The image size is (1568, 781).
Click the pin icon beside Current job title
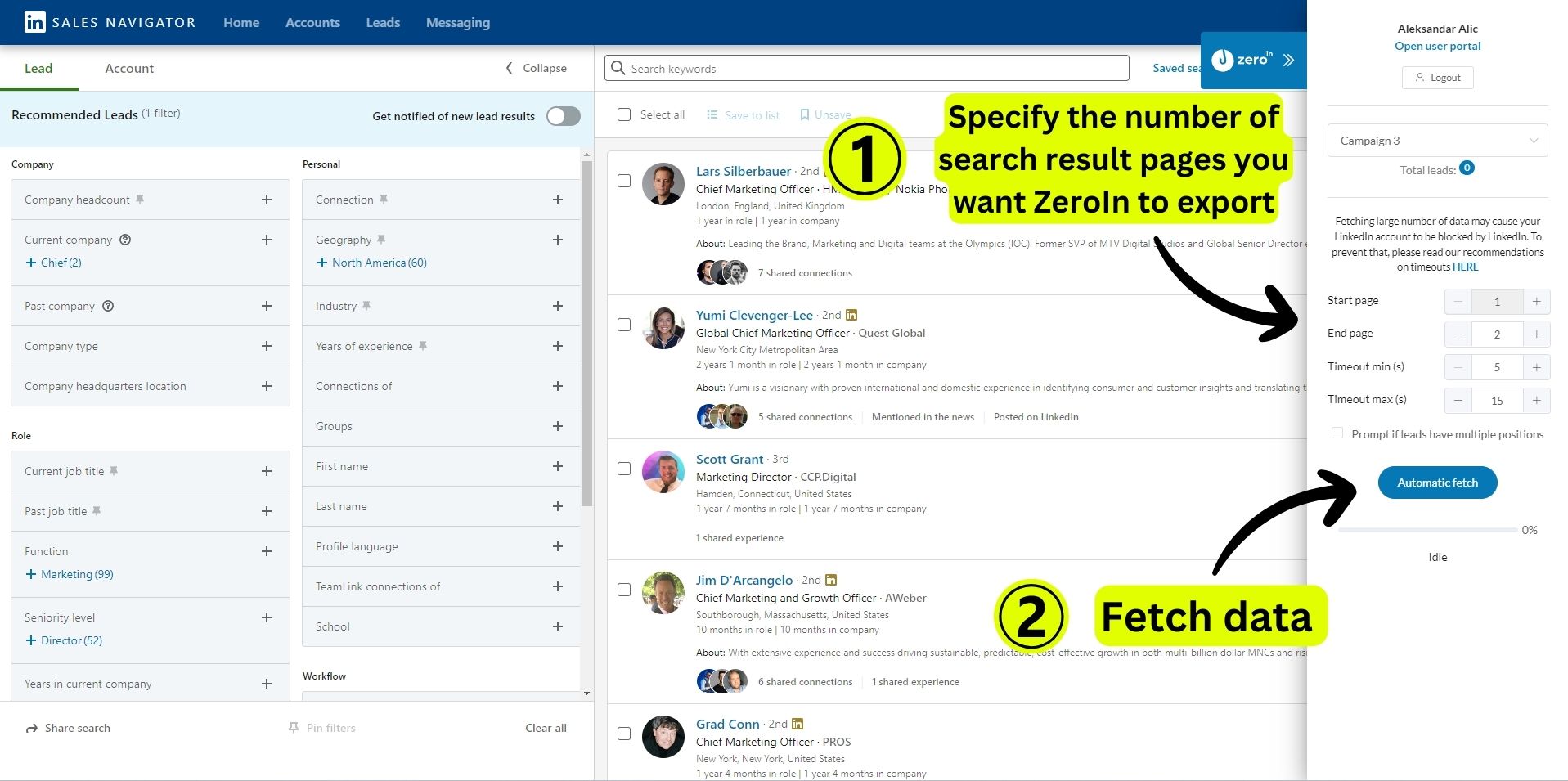114,471
